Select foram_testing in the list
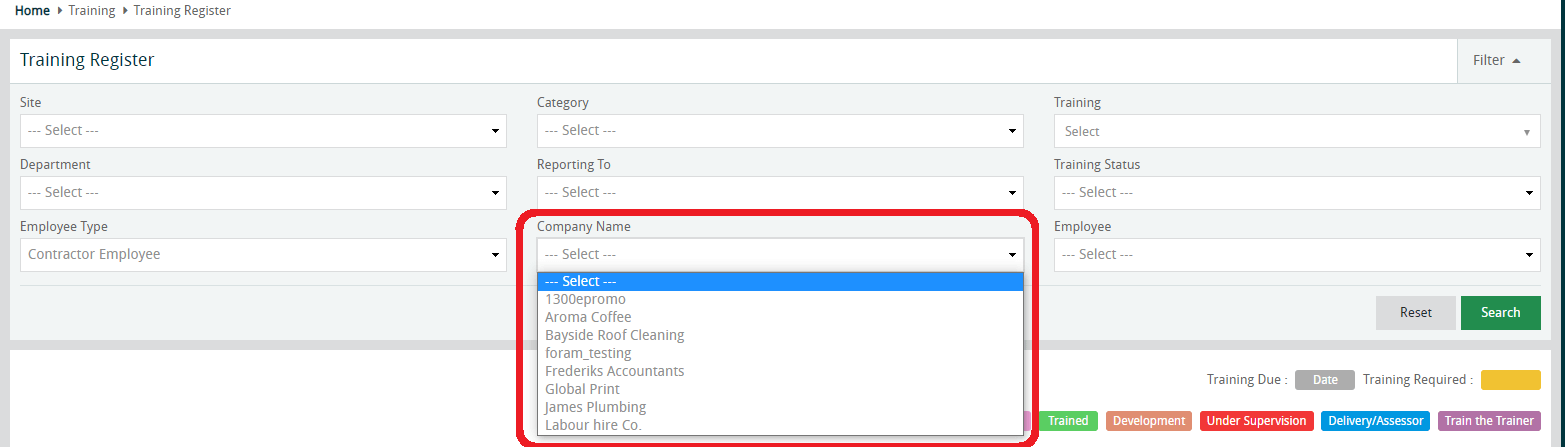The width and height of the screenshot is (1565, 447). click(588, 353)
